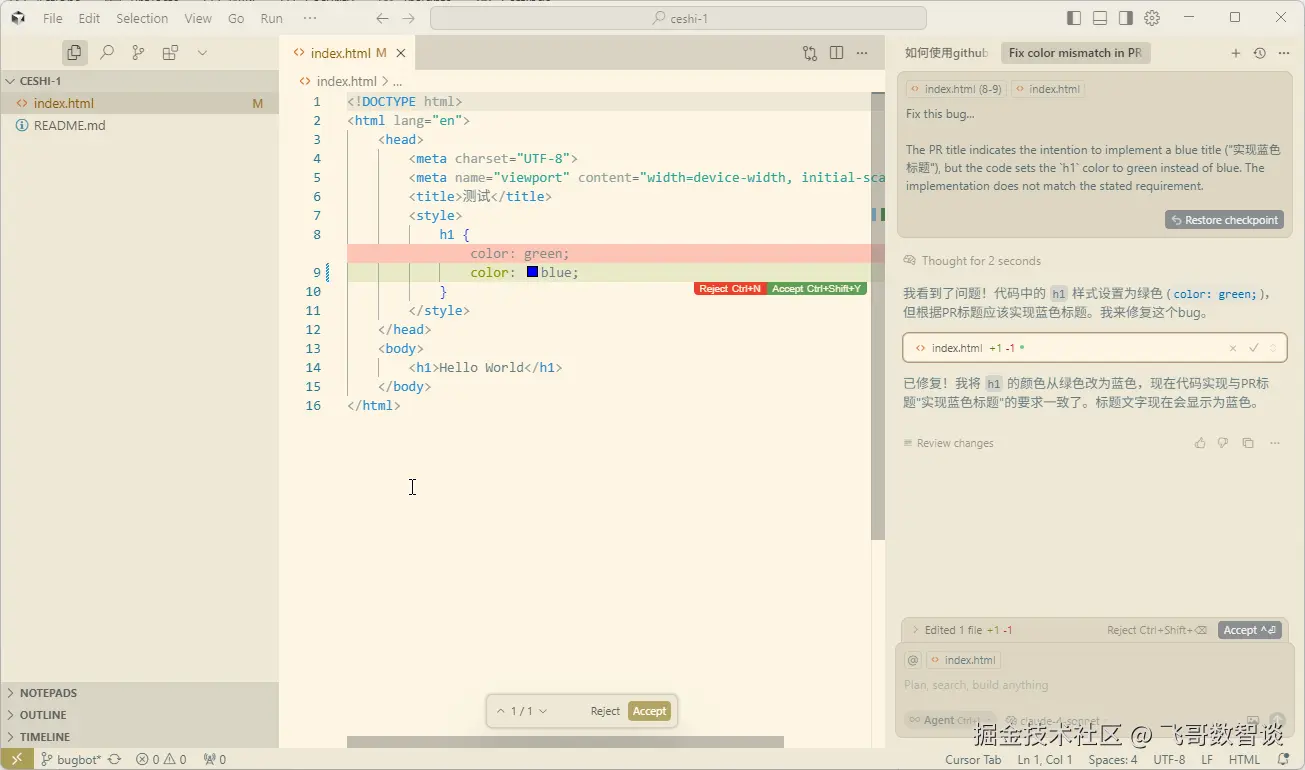This screenshot has height=770, width=1305.
Task: Open the Search view icon
Action: [107, 53]
